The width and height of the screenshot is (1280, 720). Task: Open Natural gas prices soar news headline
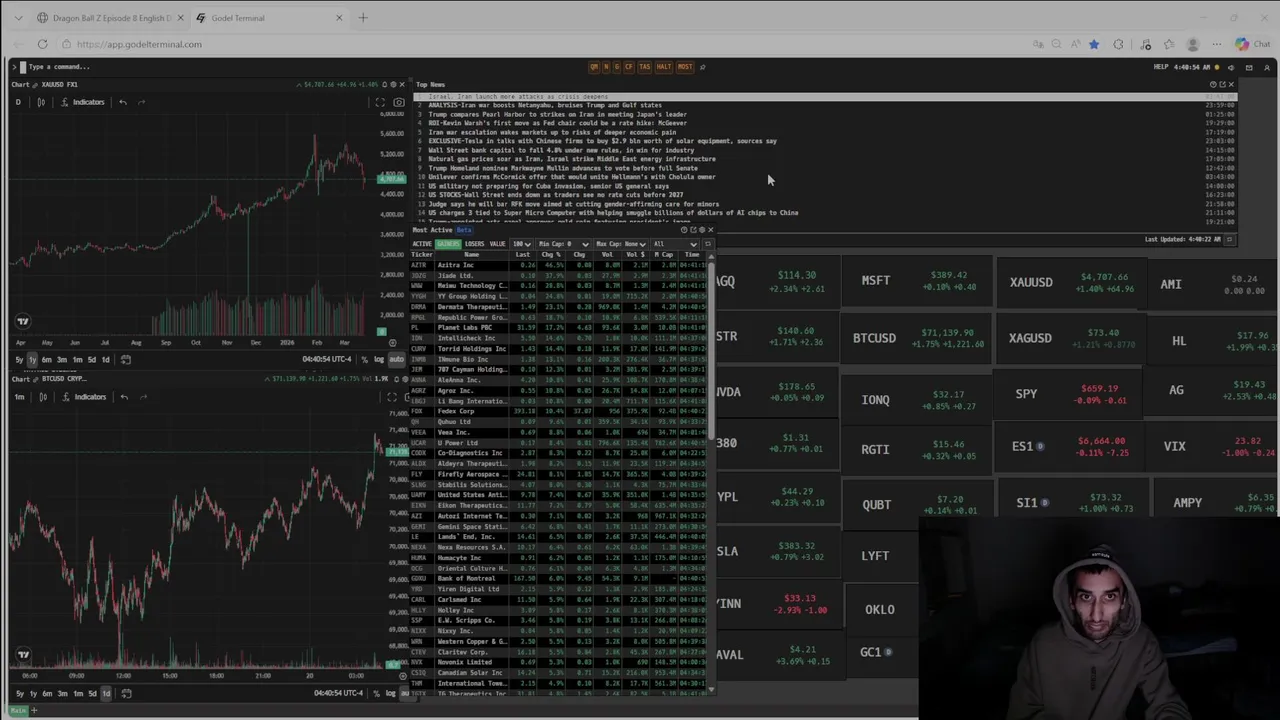[x=572, y=159]
